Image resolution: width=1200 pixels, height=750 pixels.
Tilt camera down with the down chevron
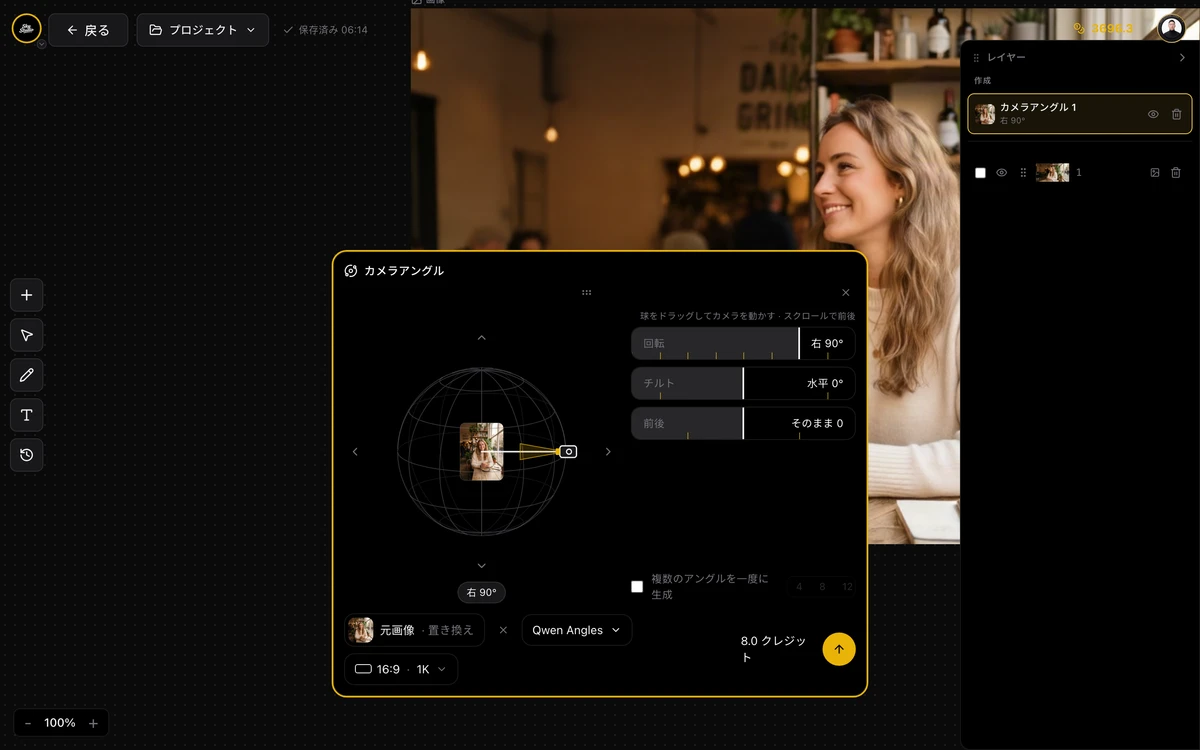481,566
